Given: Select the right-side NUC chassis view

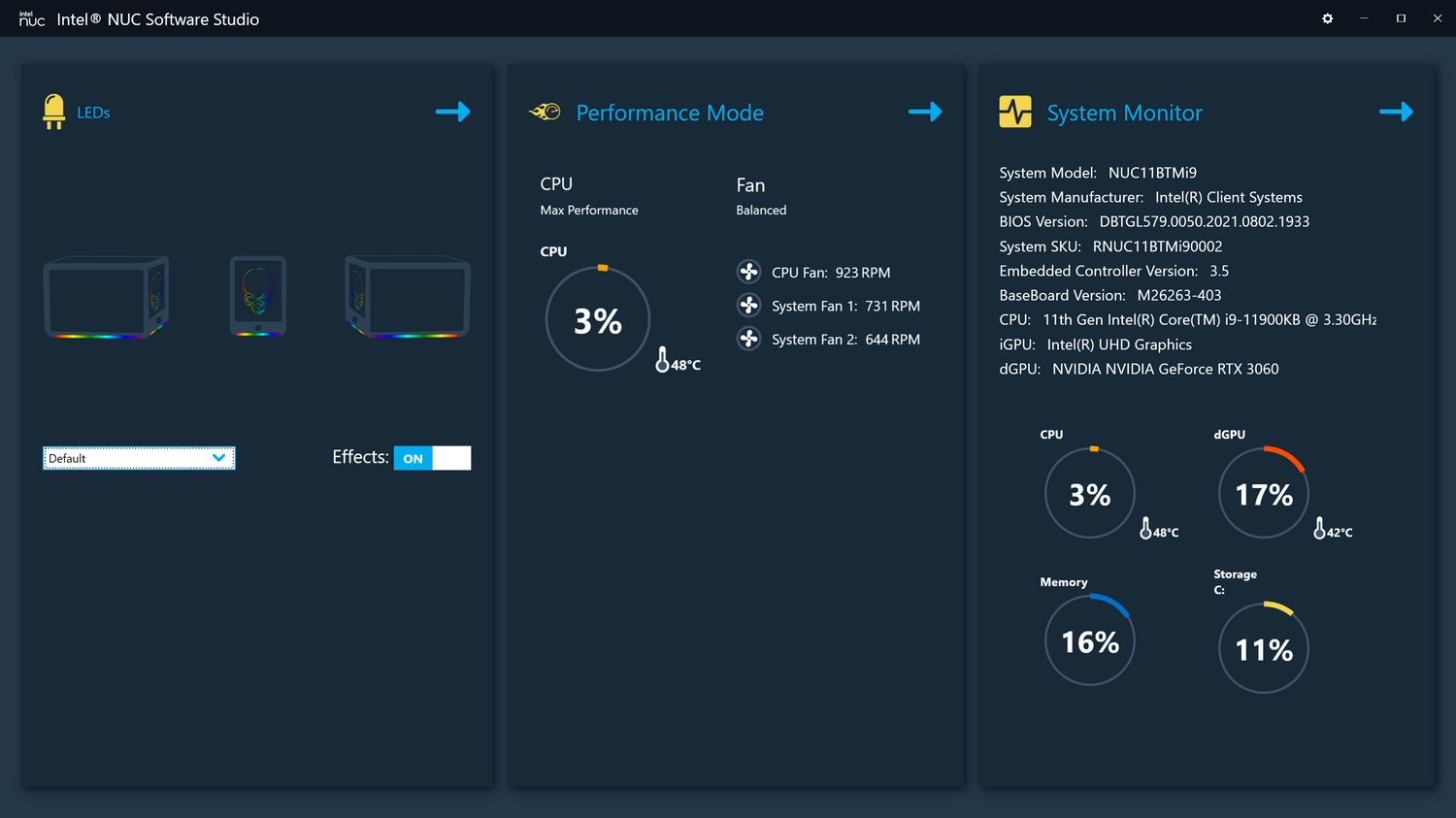Looking at the screenshot, I should (408, 297).
